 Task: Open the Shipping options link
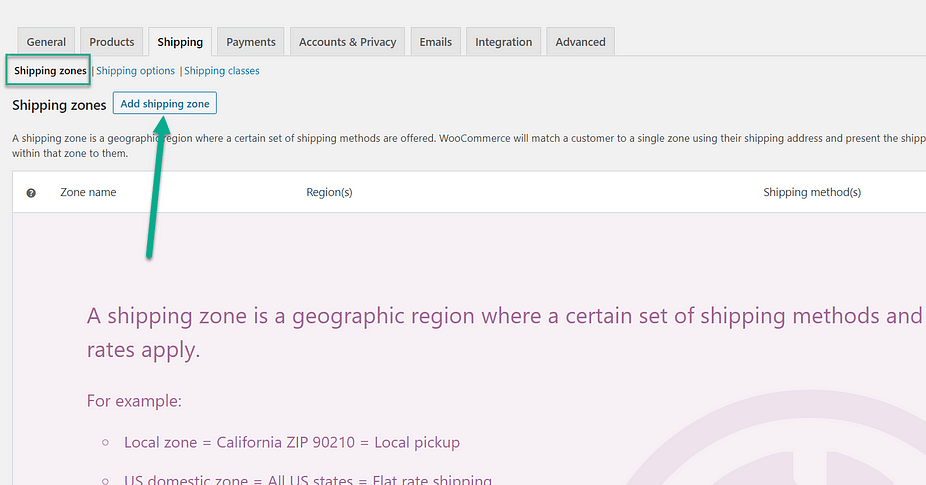pos(135,71)
